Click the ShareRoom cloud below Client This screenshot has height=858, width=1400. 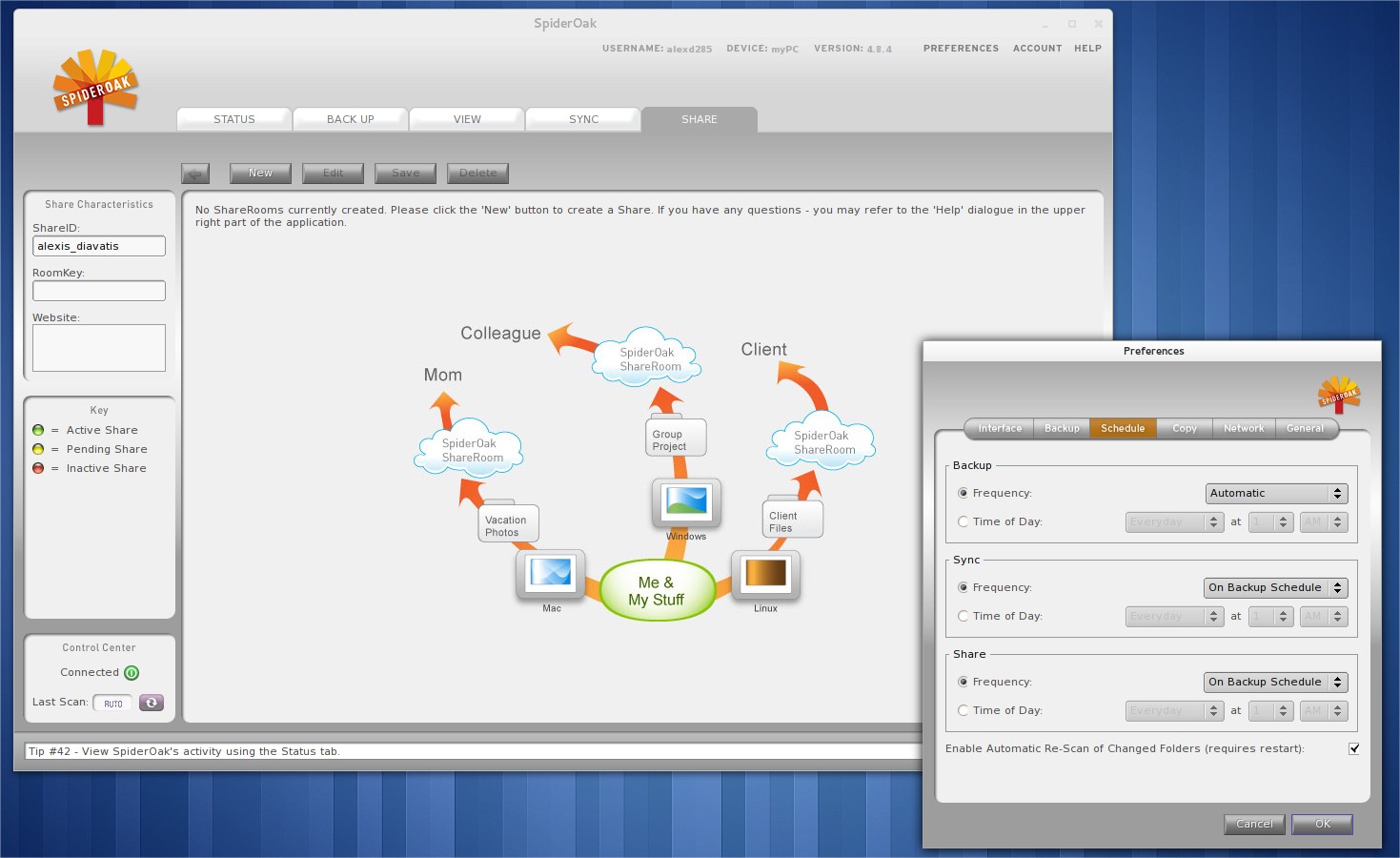[x=822, y=440]
